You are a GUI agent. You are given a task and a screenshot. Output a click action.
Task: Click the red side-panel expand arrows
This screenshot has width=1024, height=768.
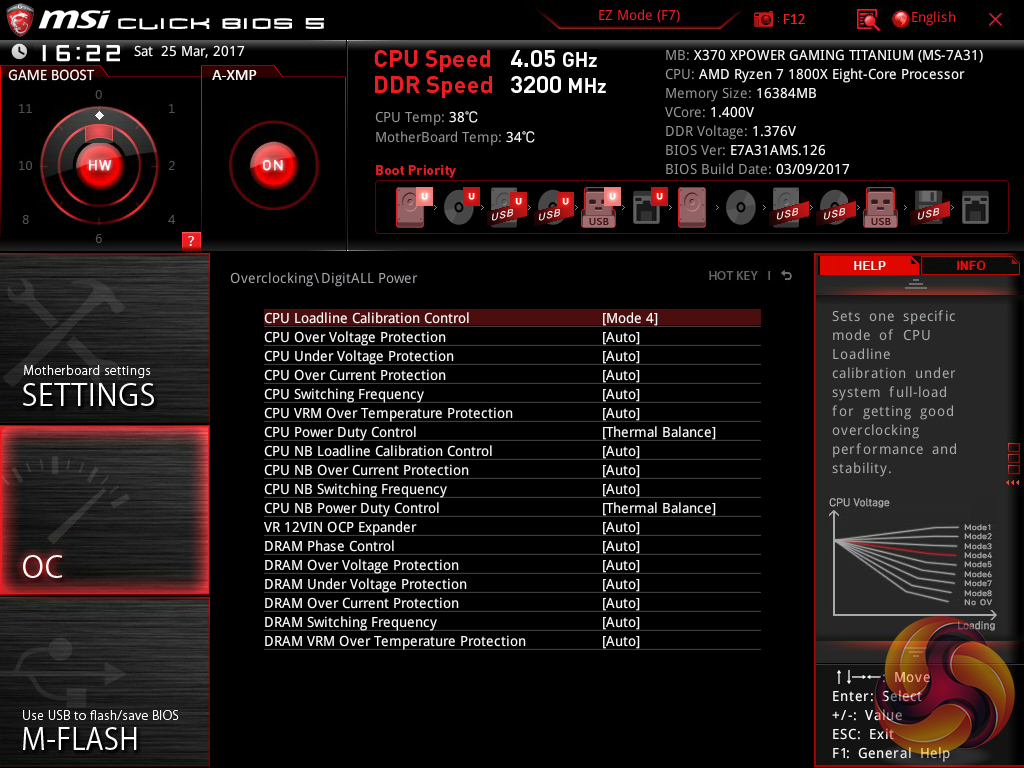click(1012, 483)
